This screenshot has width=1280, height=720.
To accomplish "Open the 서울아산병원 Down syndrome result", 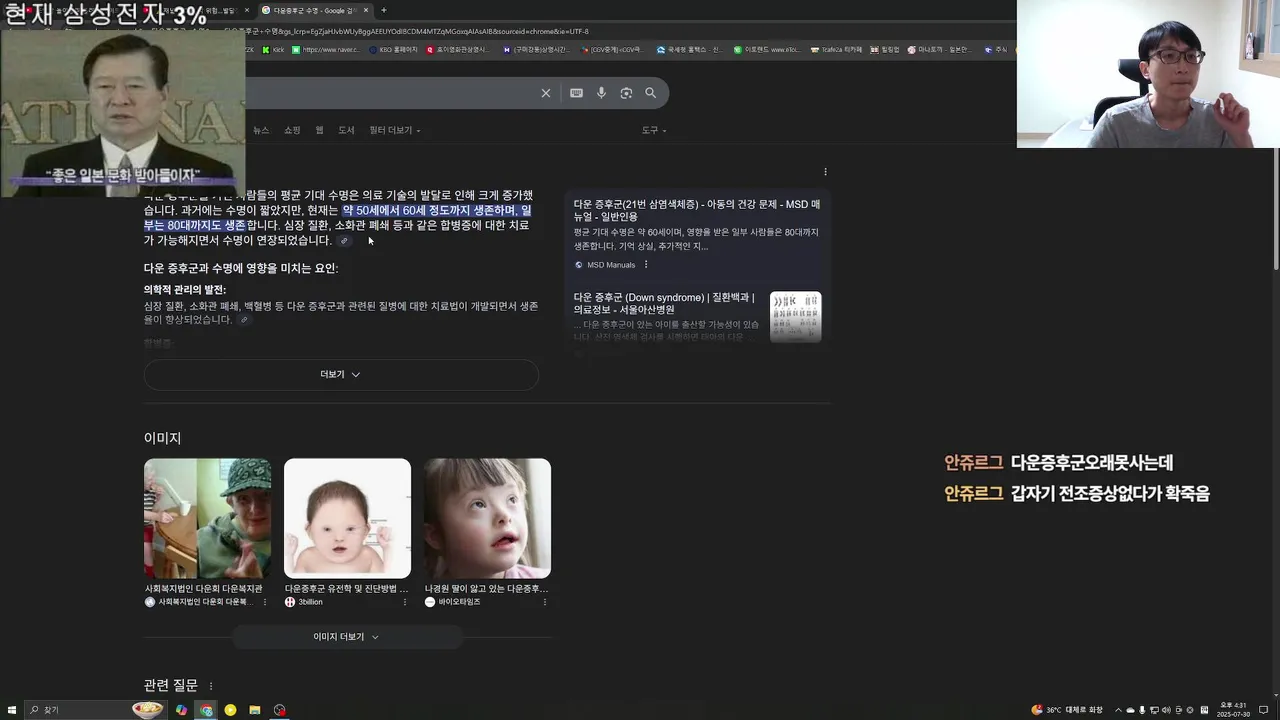I will click(x=664, y=303).
